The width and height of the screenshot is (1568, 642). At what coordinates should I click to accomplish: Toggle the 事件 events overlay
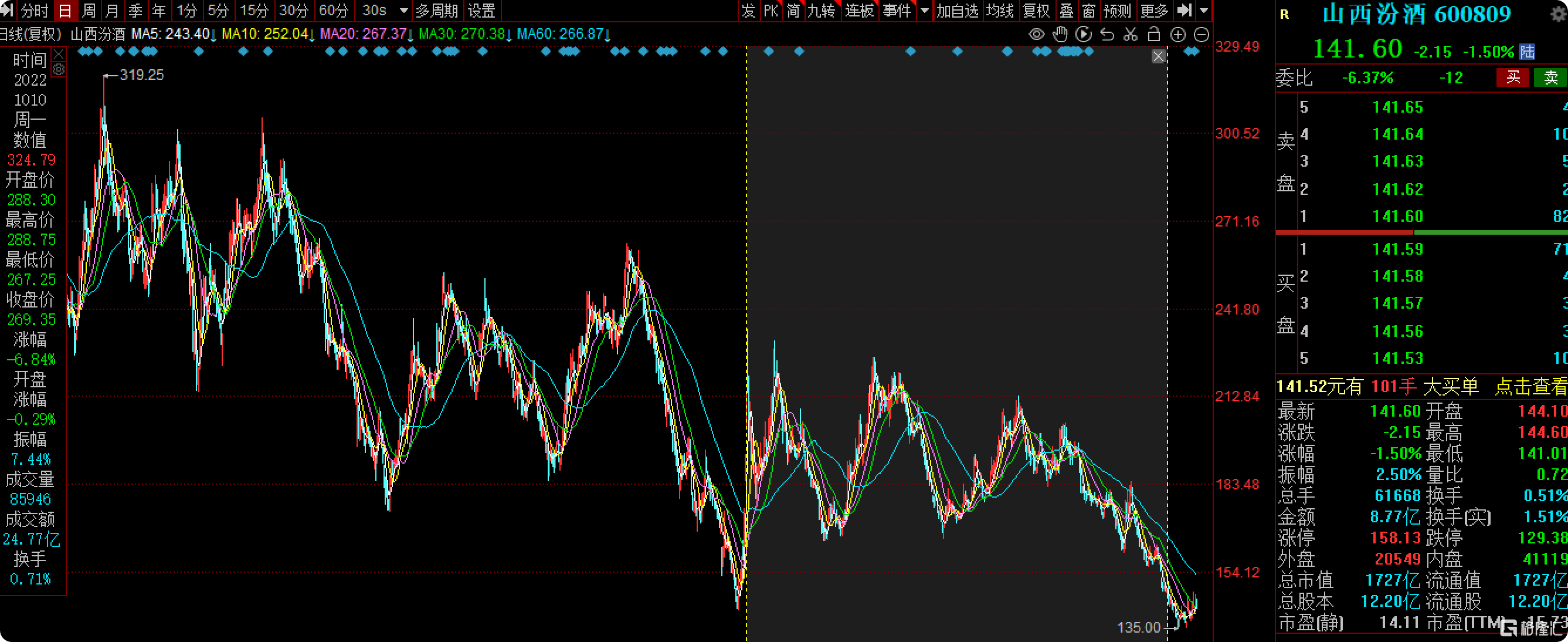point(897,11)
